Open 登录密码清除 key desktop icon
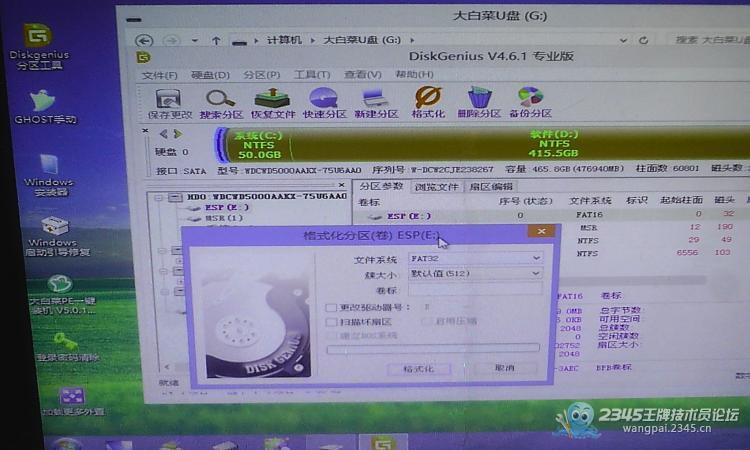 pos(67,348)
